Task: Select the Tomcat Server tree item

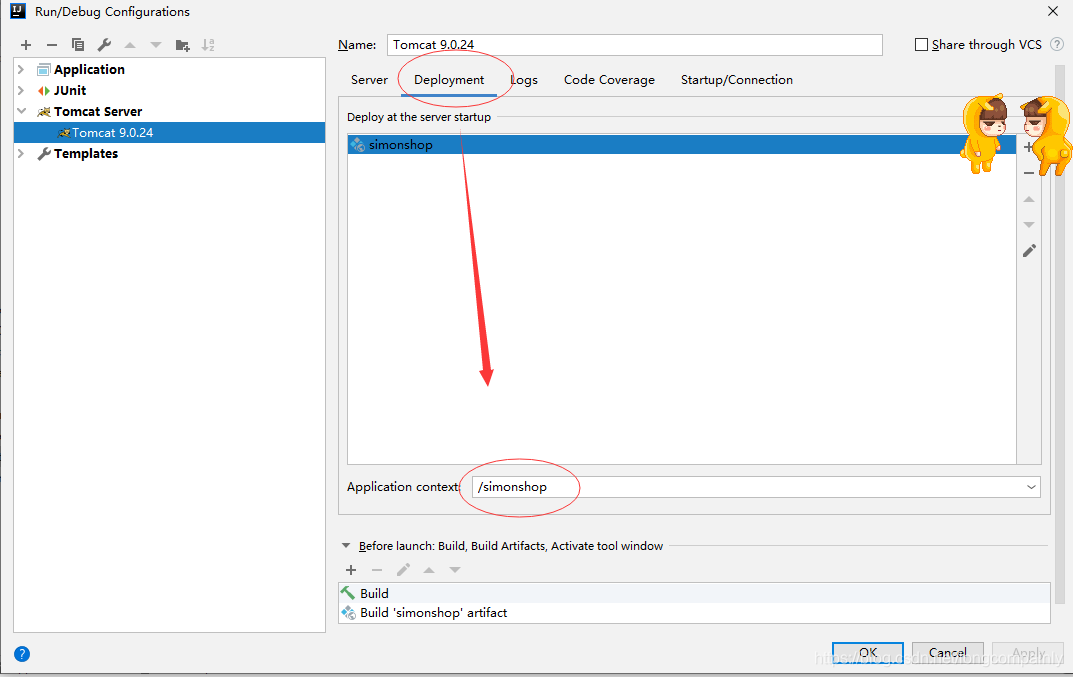Action: (x=98, y=112)
